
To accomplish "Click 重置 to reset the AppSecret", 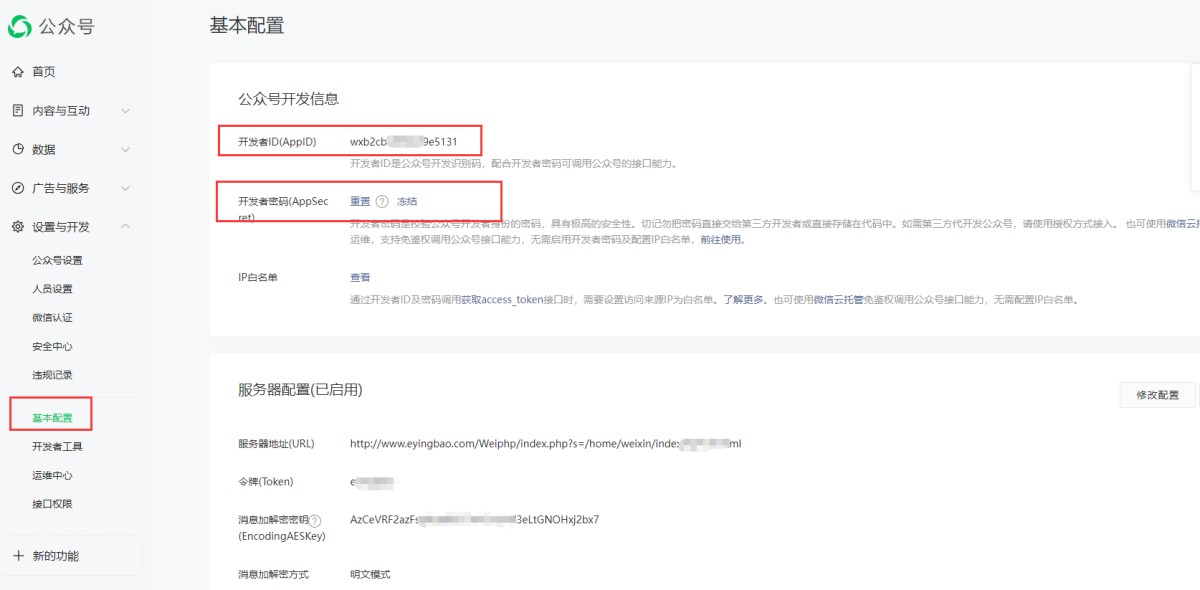I will coord(360,201).
